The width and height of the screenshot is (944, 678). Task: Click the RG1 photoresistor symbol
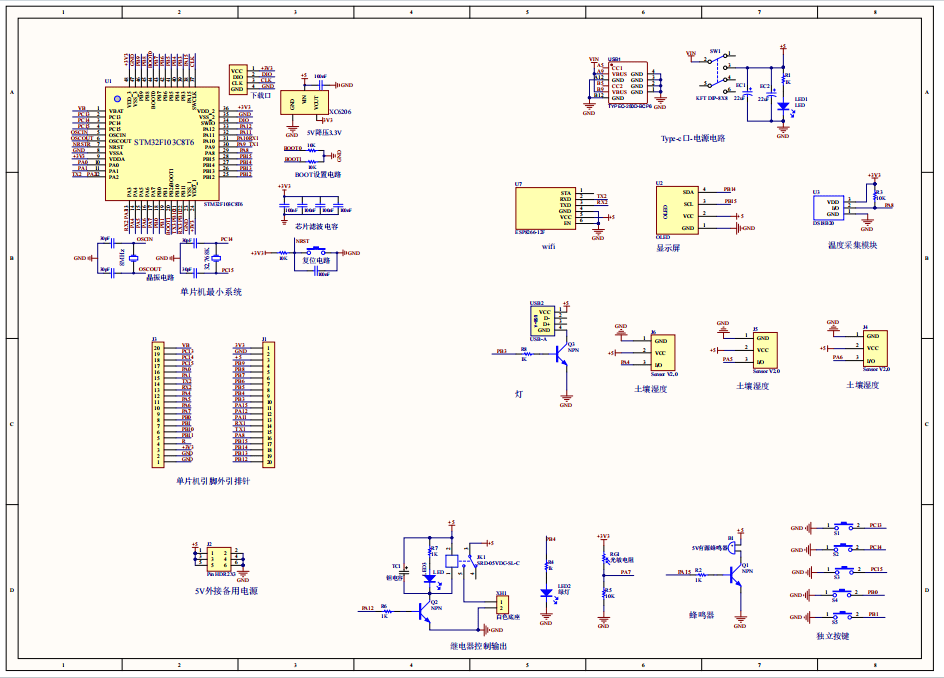click(604, 558)
